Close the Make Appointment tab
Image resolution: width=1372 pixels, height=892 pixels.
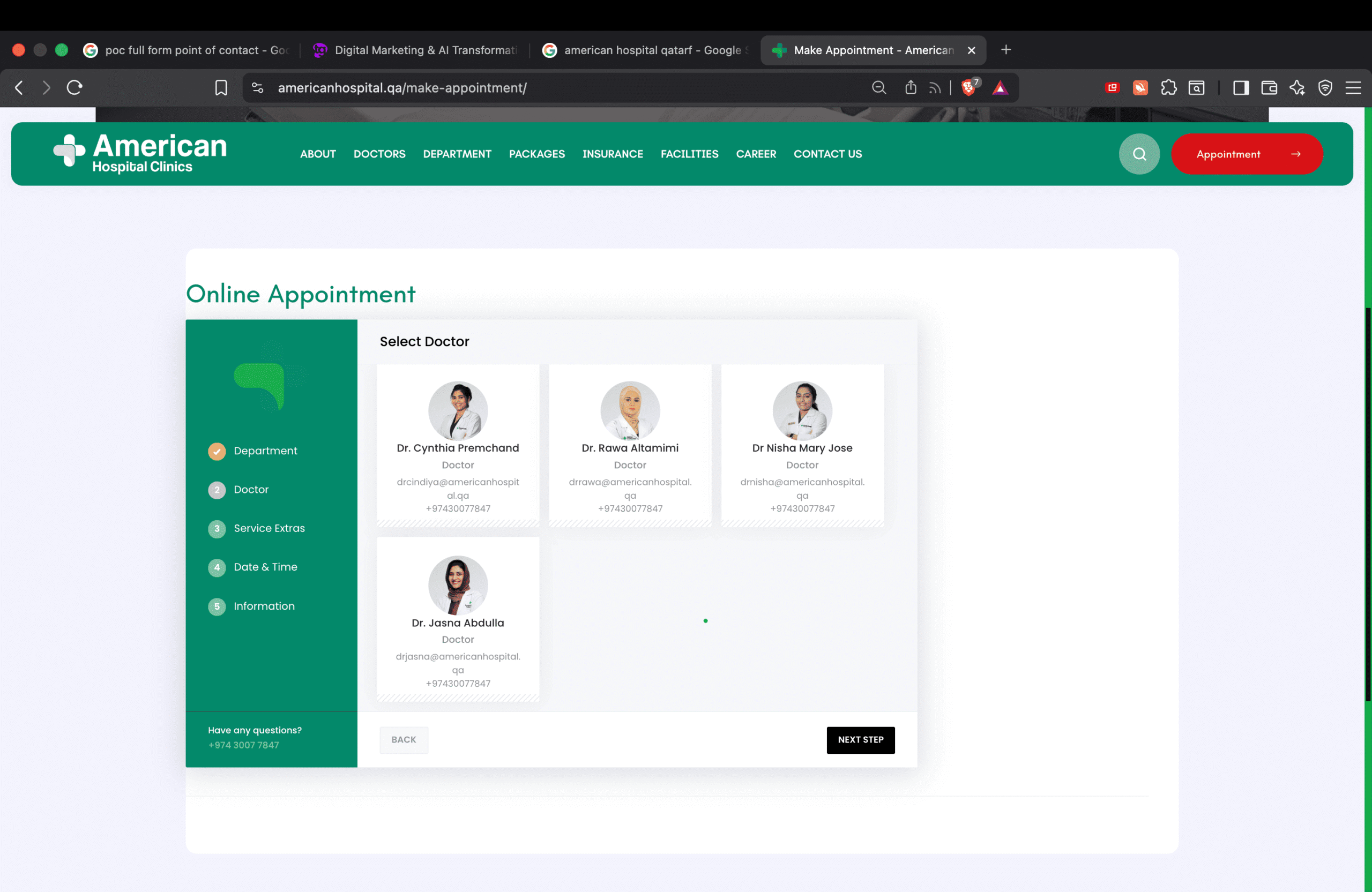coord(971,50)
